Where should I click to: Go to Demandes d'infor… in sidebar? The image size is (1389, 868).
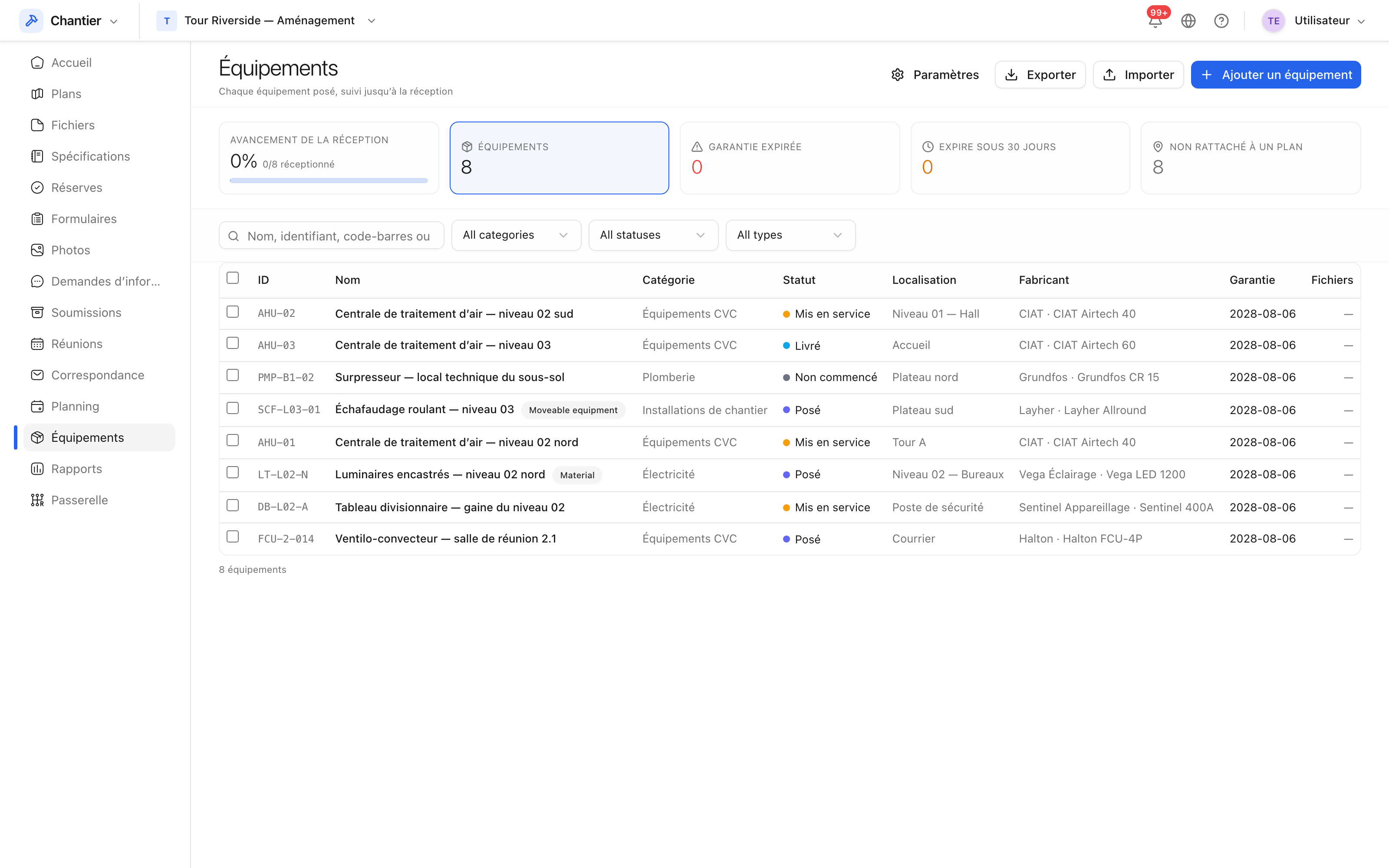[99, 281]
